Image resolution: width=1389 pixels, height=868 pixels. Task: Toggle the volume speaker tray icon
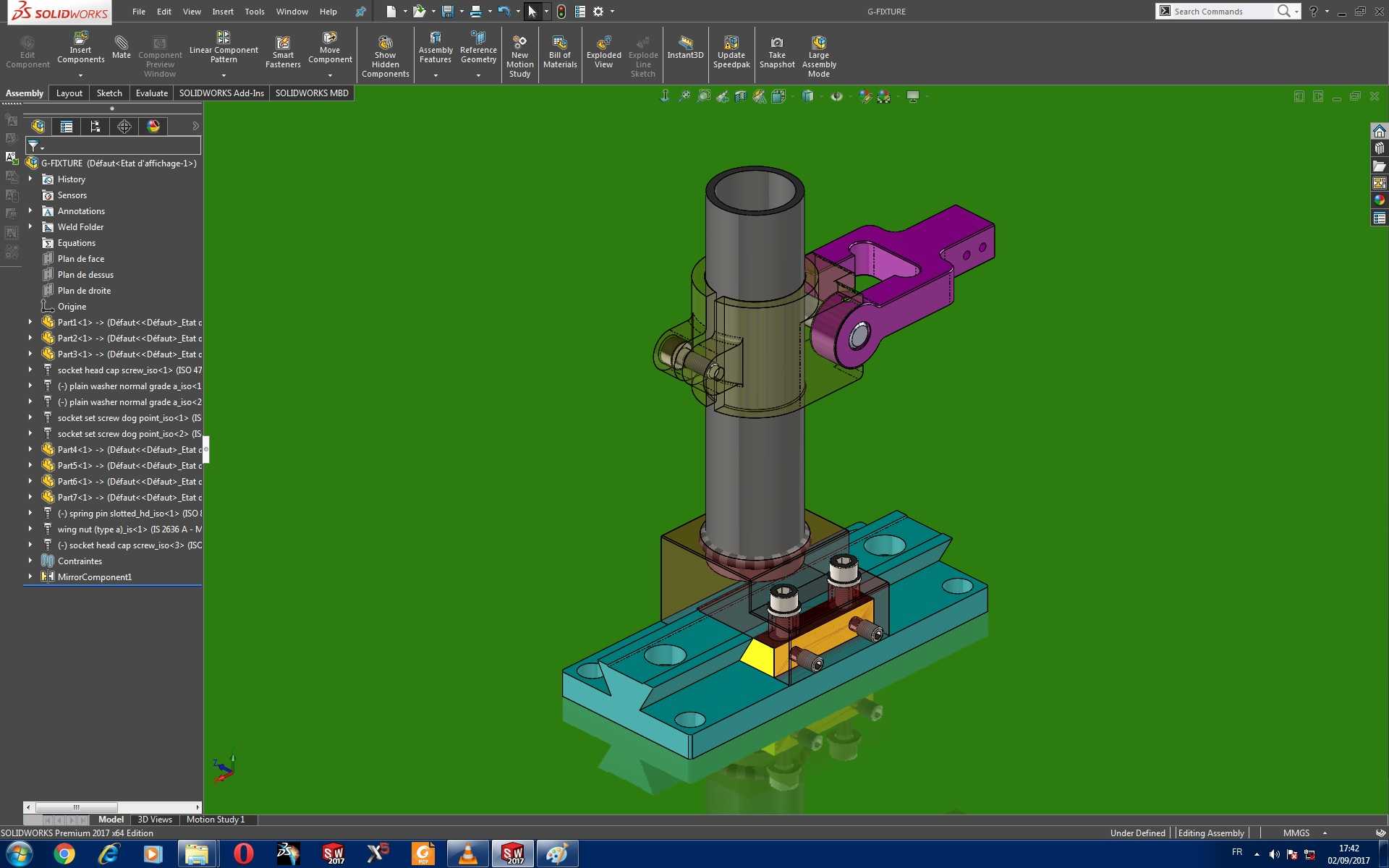[1275, 854]
